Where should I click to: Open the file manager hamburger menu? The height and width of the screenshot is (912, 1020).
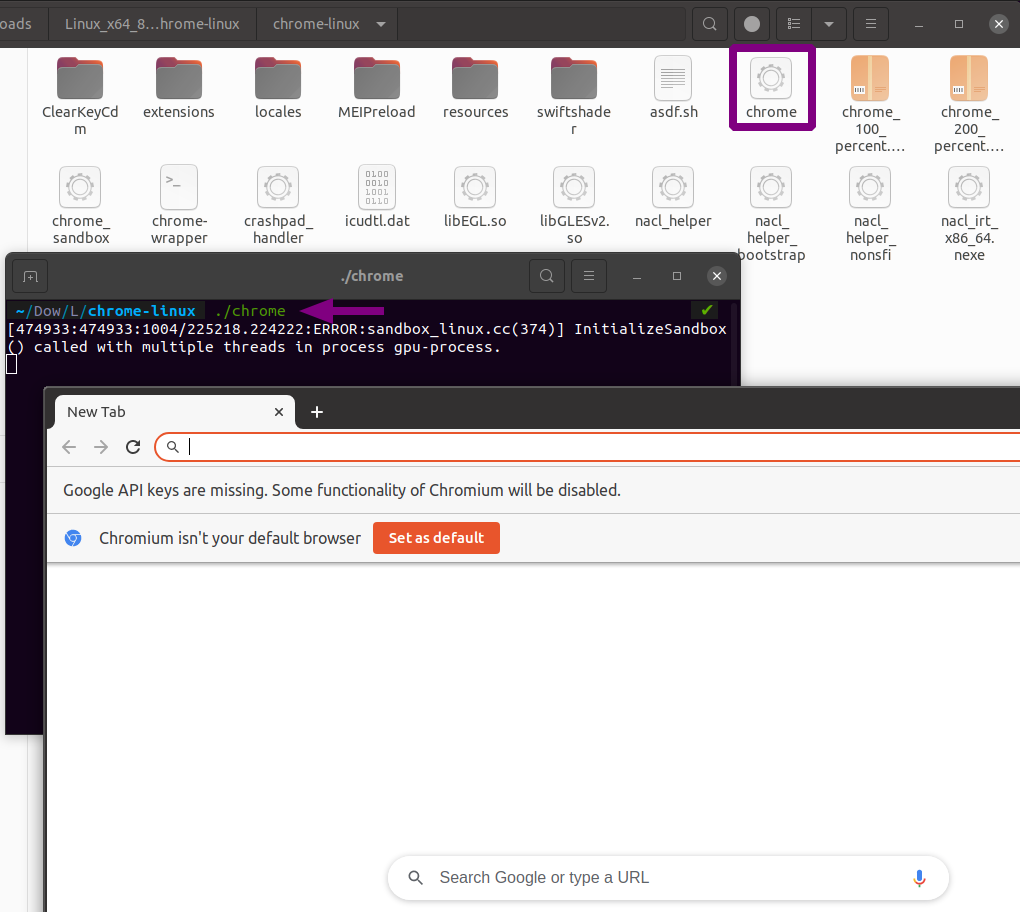[871, 24]
